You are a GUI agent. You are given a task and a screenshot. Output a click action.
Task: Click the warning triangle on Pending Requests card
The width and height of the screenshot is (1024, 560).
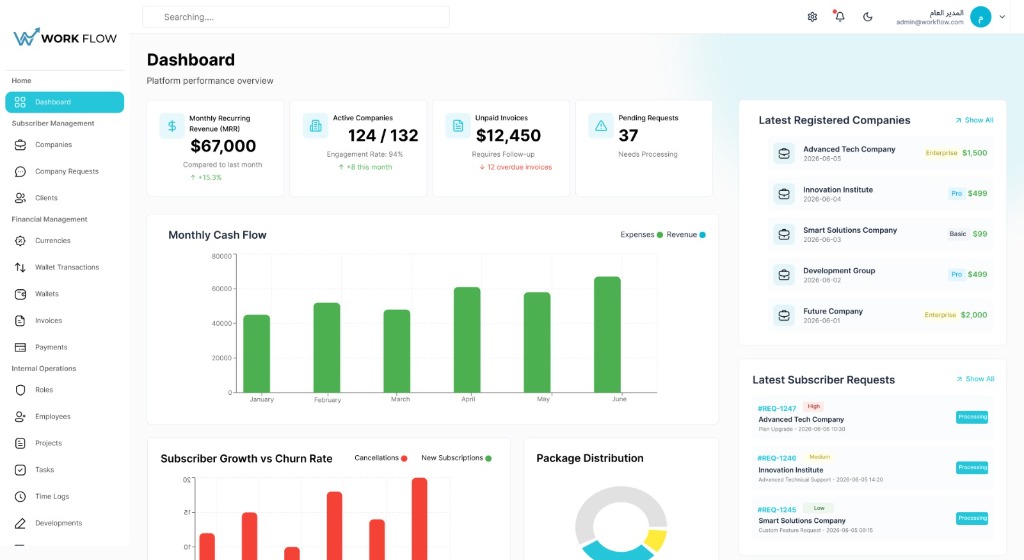tap(601, 126)
